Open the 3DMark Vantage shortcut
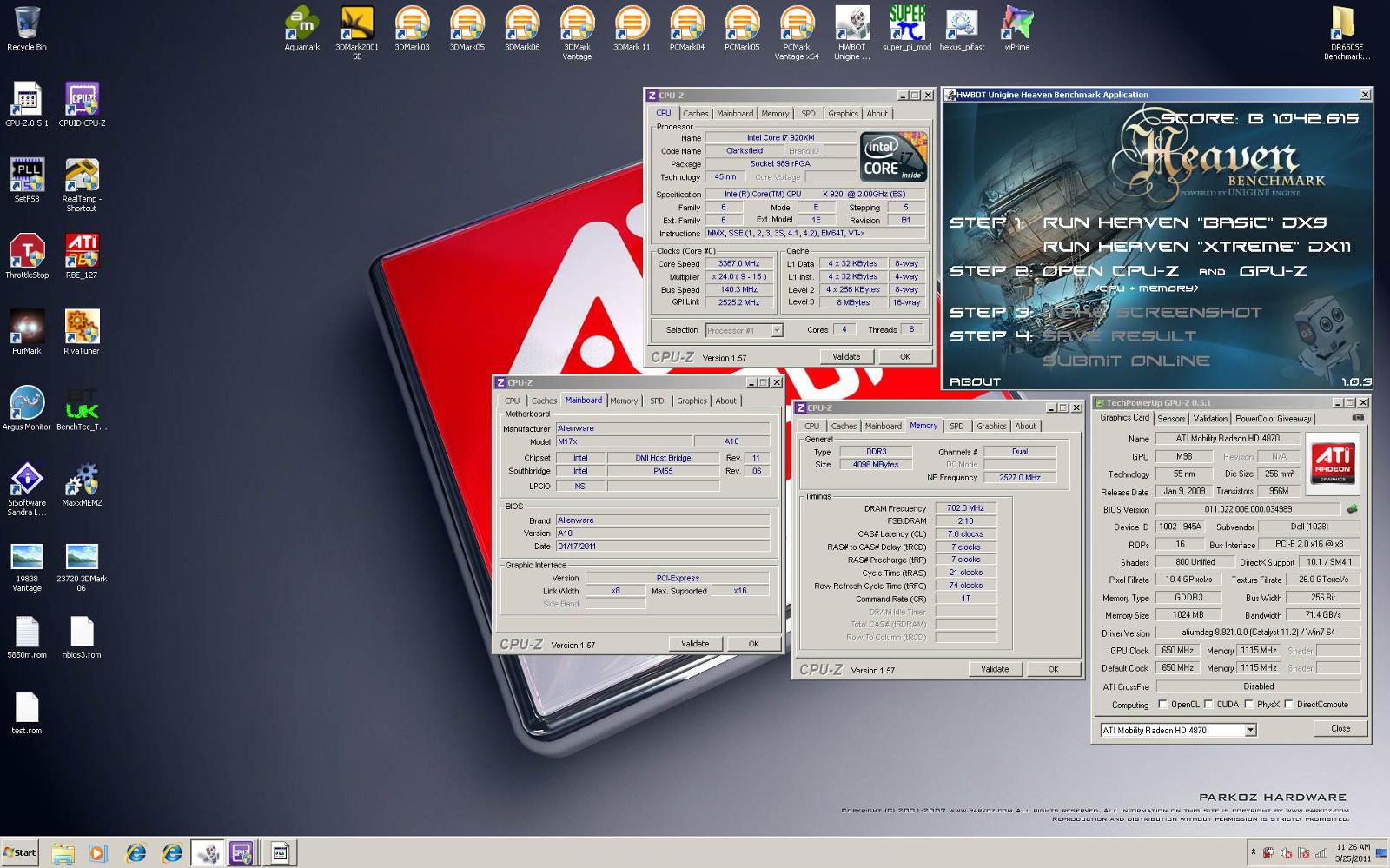1390x868 pixels. [x=577, y=33]
